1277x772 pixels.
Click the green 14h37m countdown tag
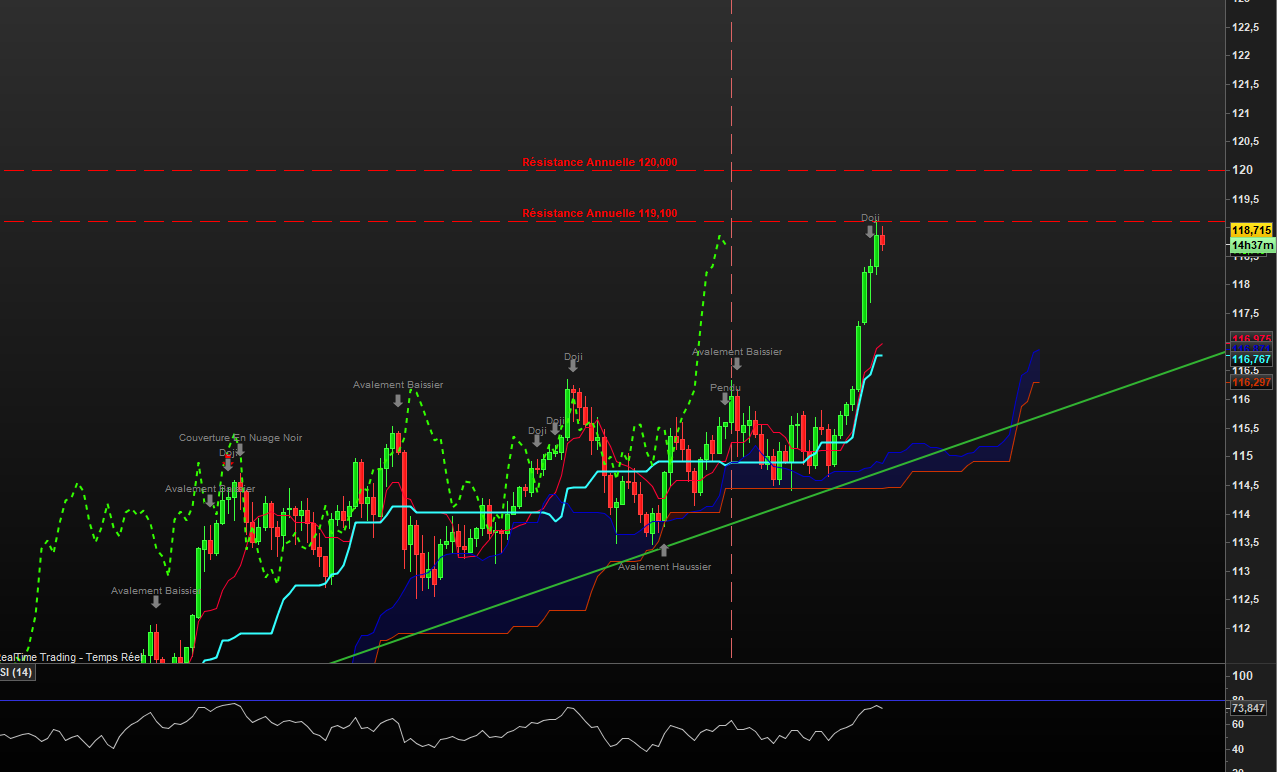point(1251,245)
